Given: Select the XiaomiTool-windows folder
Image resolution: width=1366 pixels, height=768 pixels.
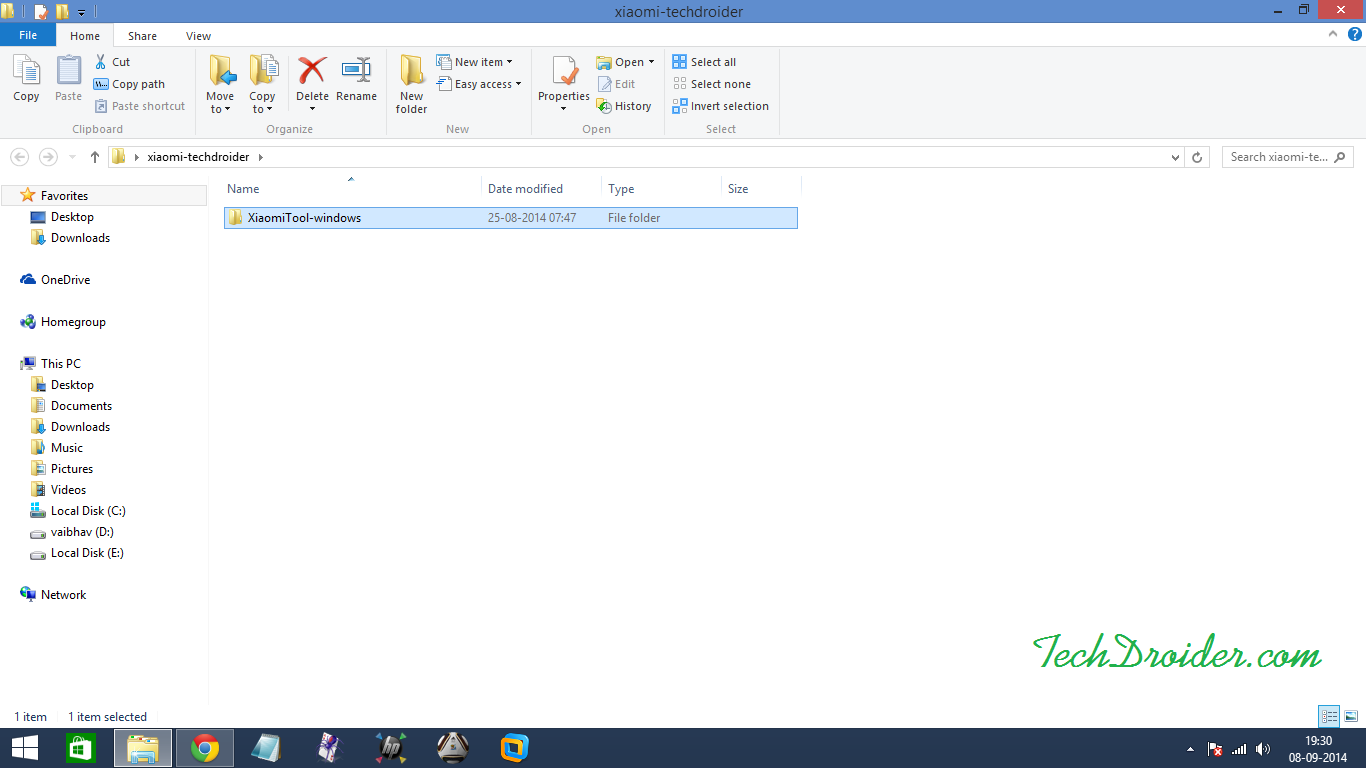Looking at the screenshot, I should point(511,218).
